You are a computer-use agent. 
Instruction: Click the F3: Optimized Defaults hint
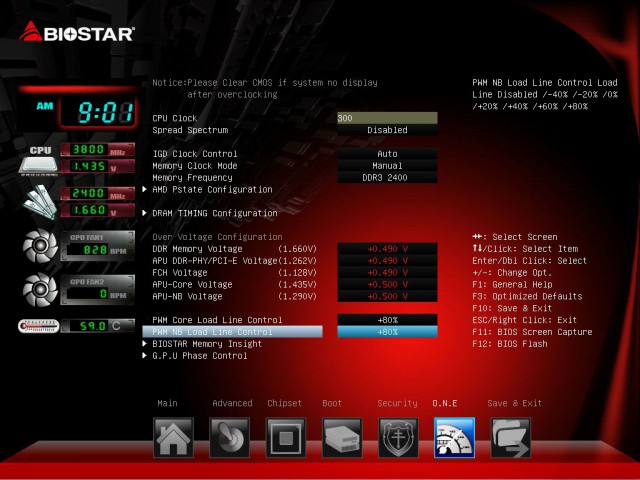coord(527,296)
